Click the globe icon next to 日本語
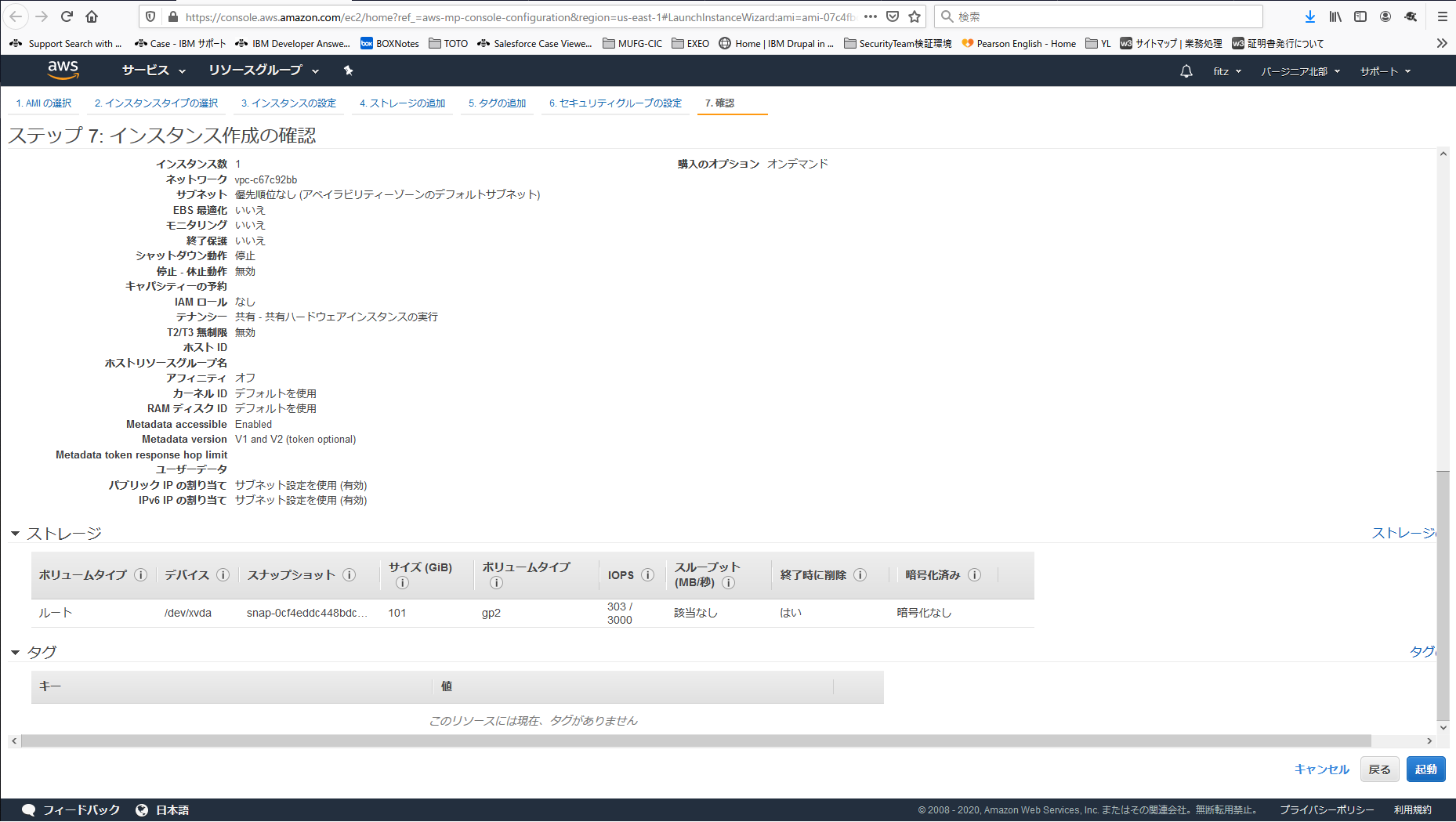This screenshot has height=822, width=1456. (141, 809)
